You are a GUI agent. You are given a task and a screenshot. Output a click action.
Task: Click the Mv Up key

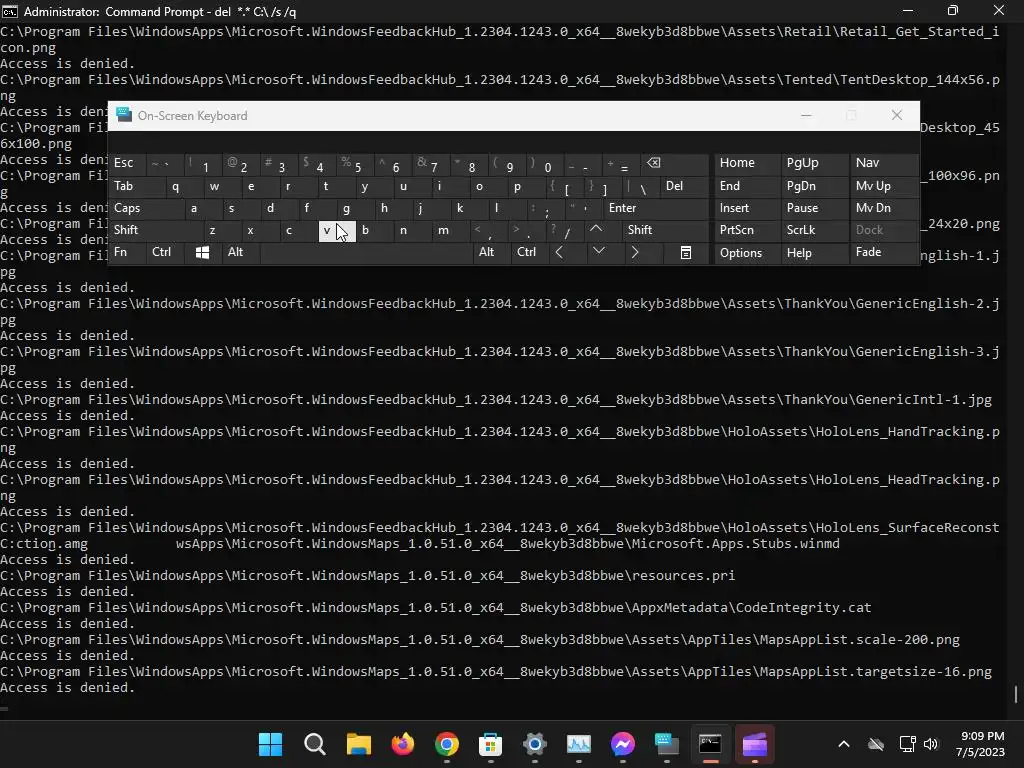(884, 186)
